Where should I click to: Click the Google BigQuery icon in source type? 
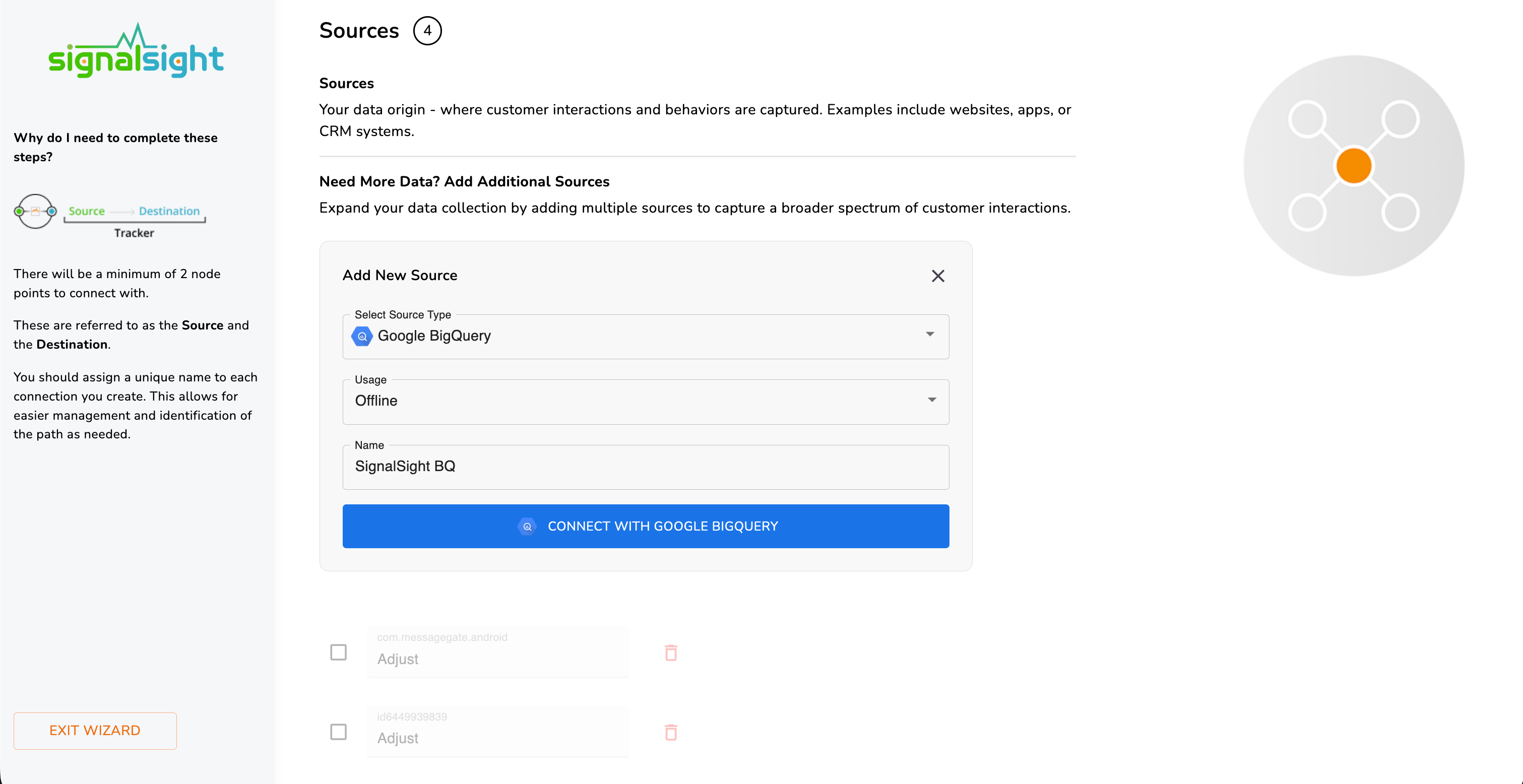(362, 337)
